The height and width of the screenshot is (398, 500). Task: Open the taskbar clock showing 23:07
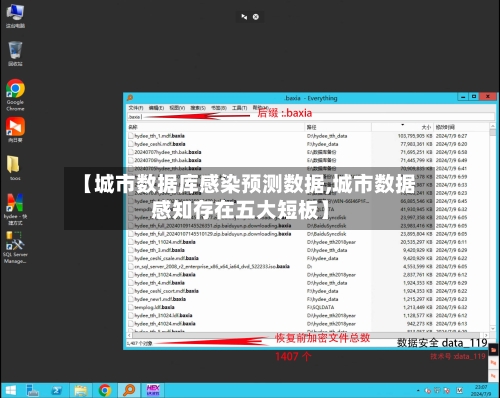tap(481, 390)
